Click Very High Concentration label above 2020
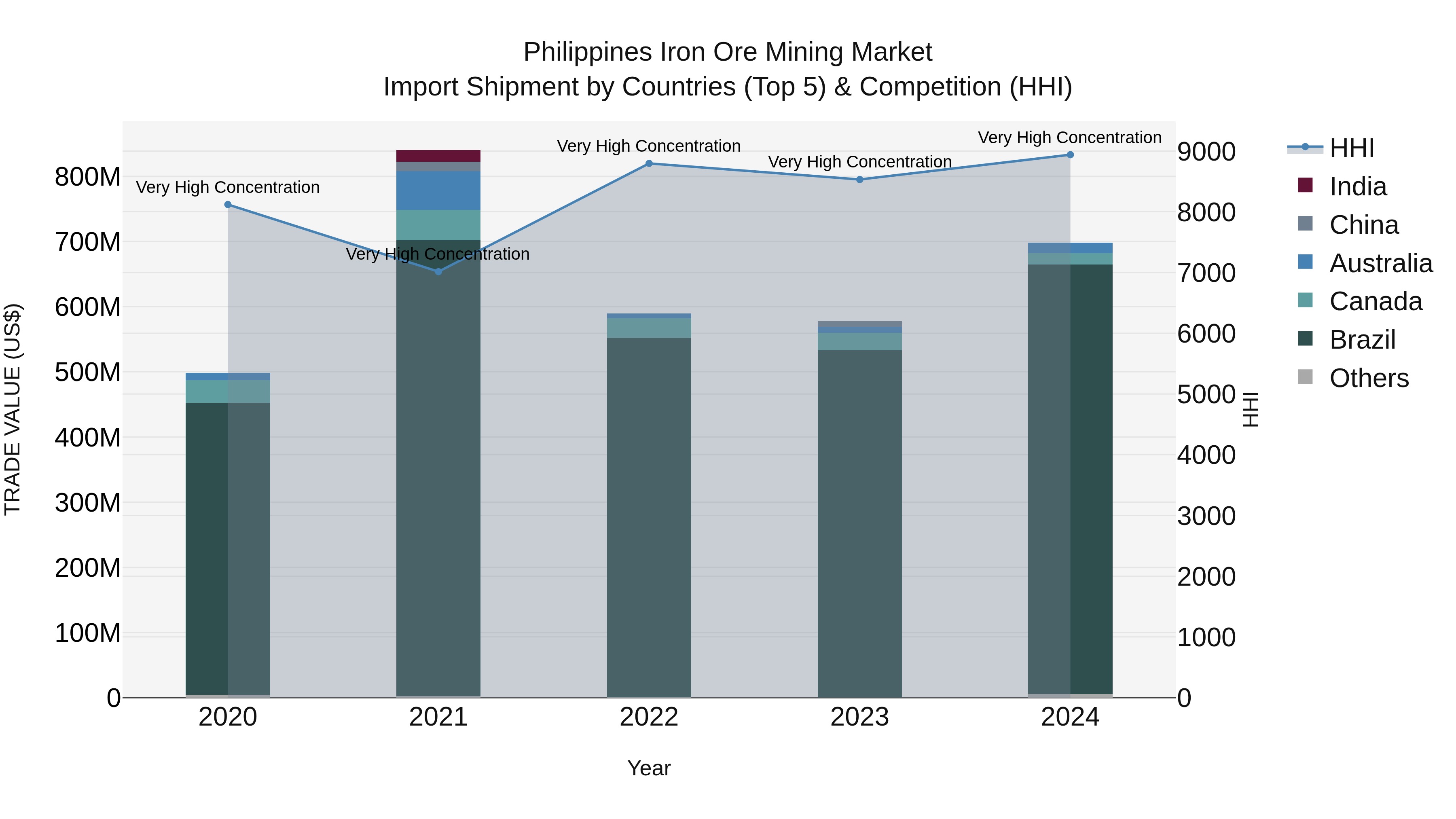This screenshot has width=1456, height=819. point(228,187)
